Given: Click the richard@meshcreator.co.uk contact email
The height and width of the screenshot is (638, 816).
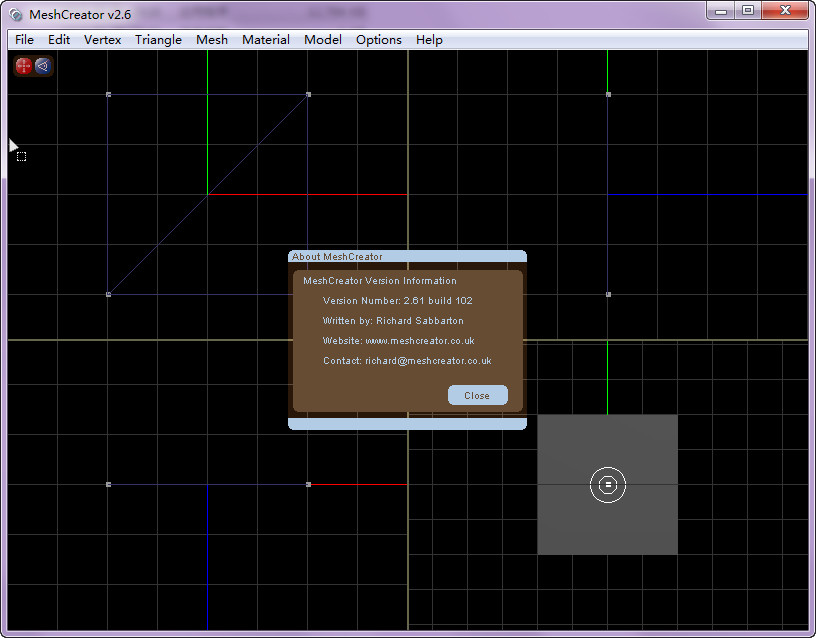Looking at the screenshot, I should click(428, 361).
